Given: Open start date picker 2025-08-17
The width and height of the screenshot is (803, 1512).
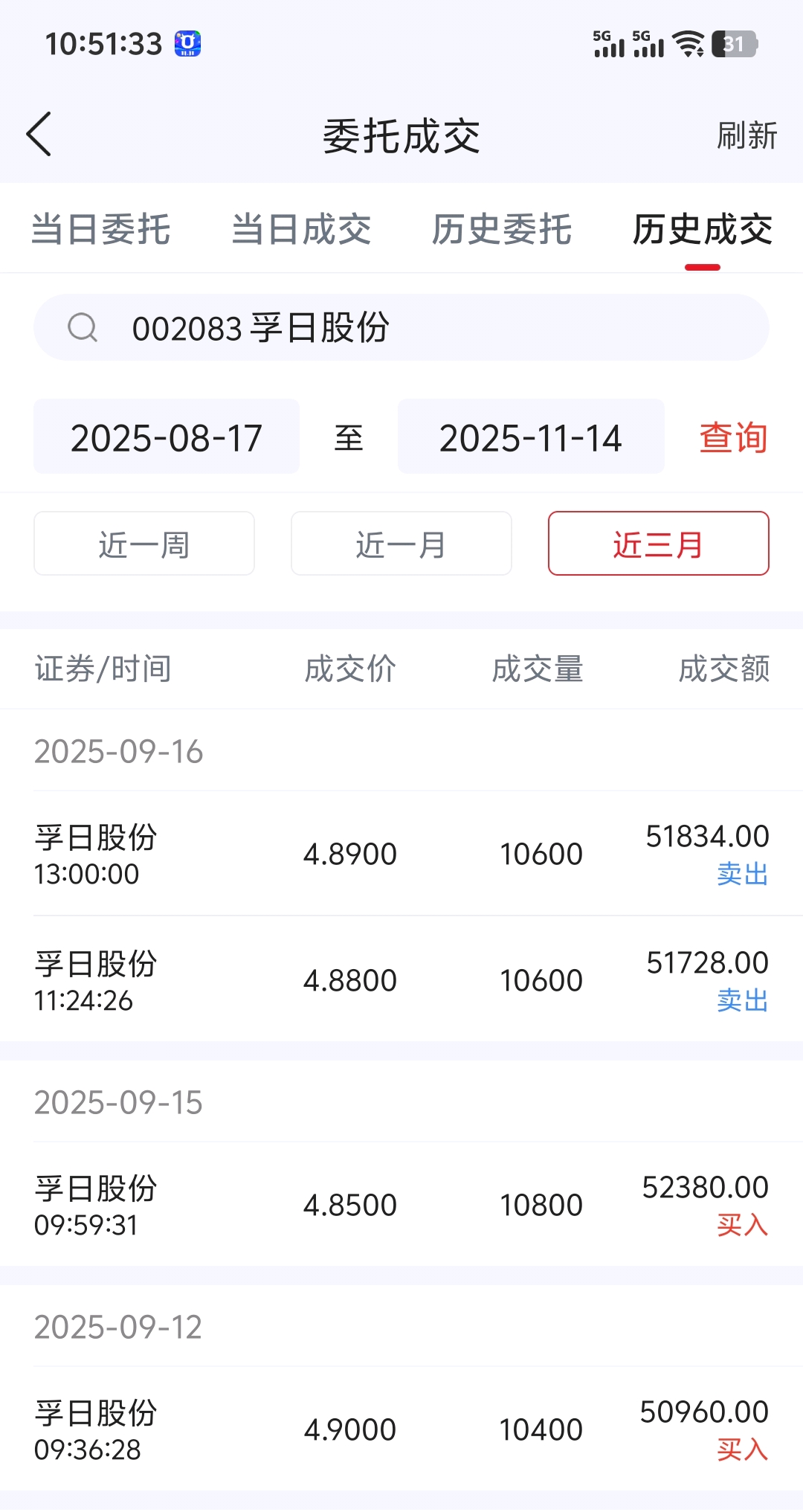Looking at the screenshot, I should point(167,437).
